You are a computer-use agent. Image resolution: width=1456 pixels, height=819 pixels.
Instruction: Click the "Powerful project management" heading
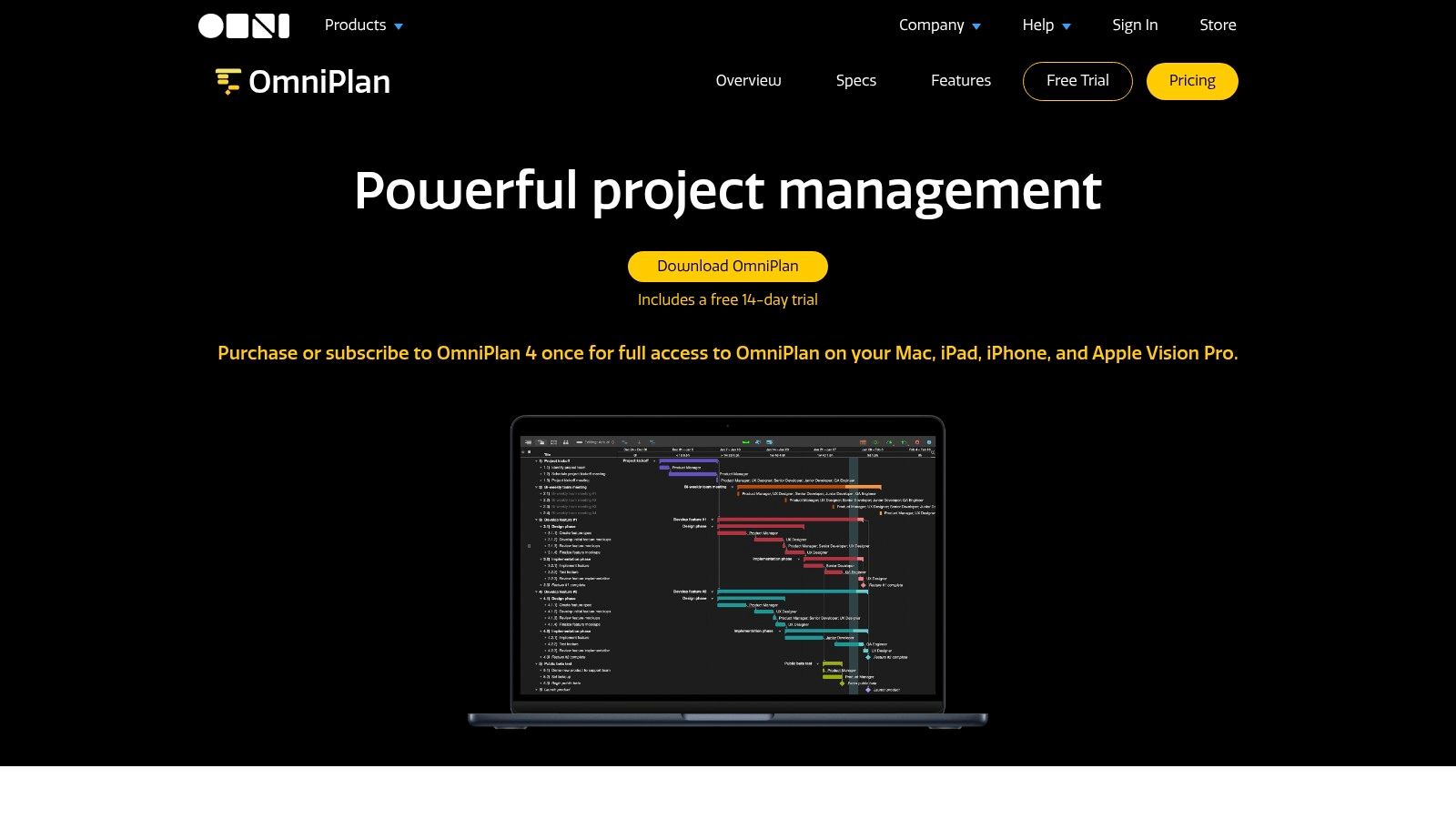(728, 190)
